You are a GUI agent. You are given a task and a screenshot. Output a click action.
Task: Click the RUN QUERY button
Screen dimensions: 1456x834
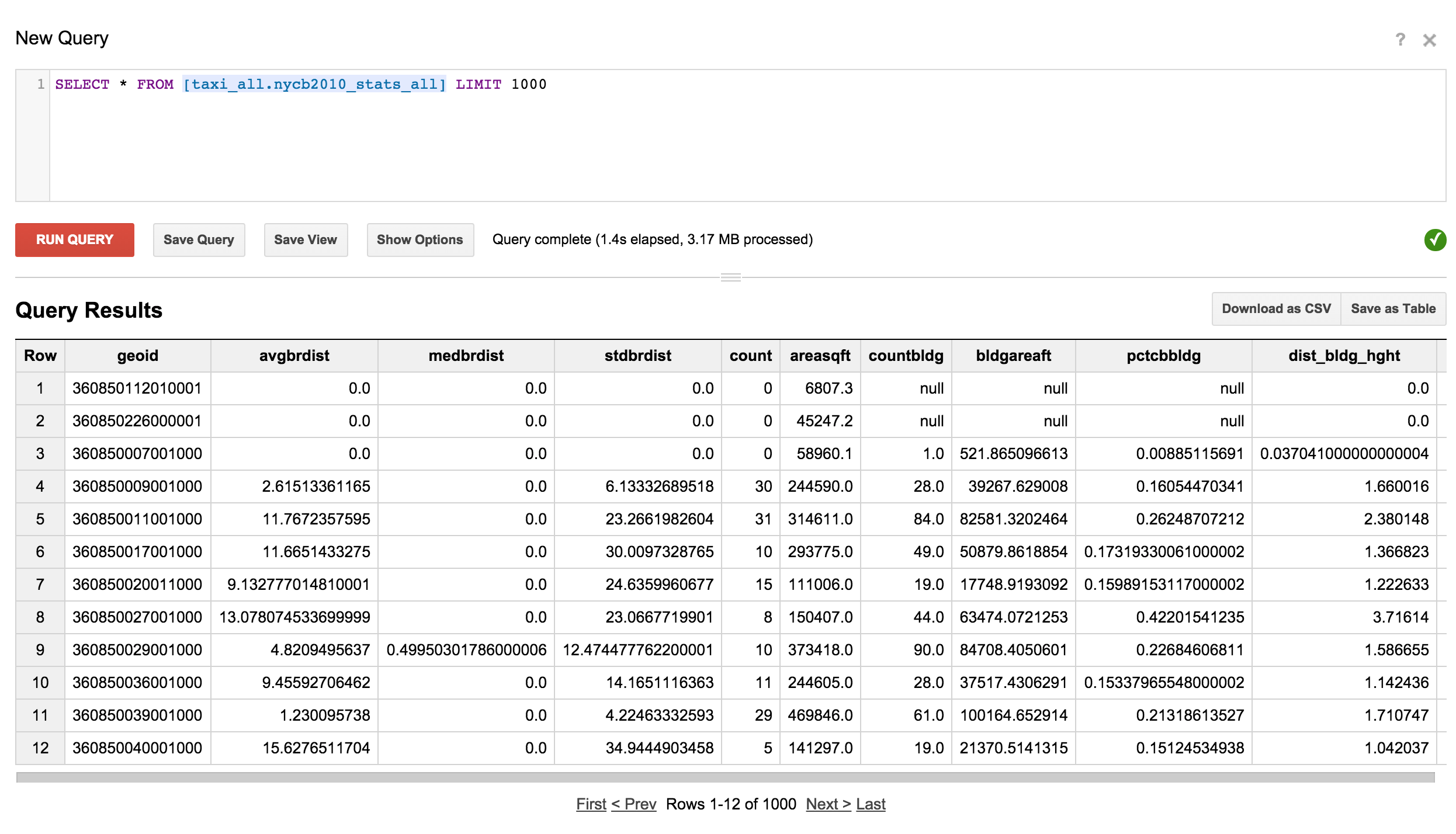pos(74,239)
